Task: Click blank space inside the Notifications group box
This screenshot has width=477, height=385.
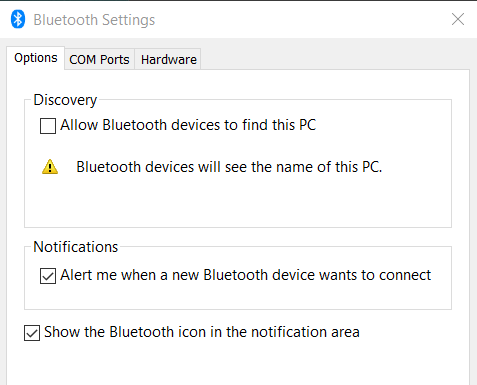Action: pyautogui.click(x=238, y=297)
